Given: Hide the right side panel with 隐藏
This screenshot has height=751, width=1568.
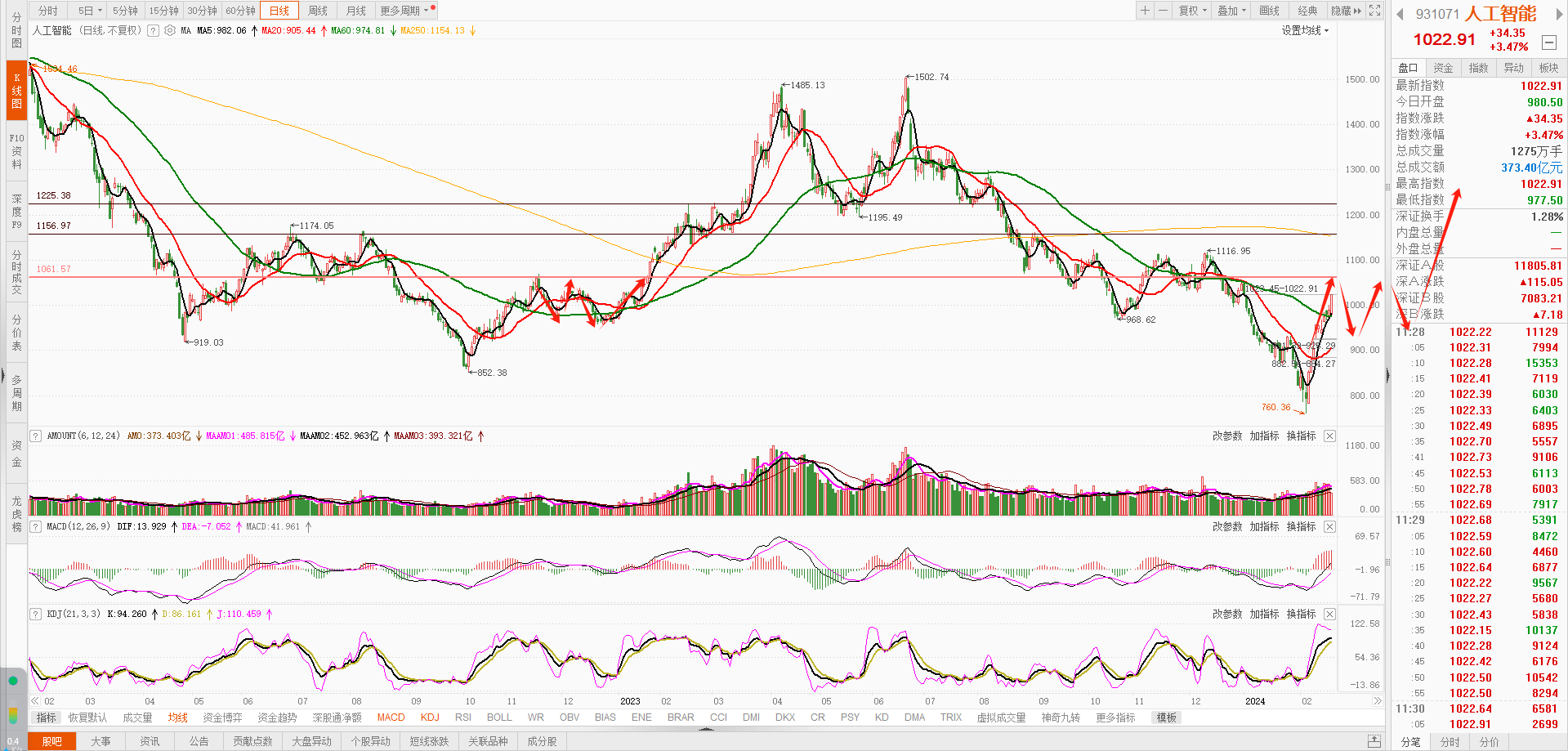Looking at the screenshot, I should coord(1345,11).
